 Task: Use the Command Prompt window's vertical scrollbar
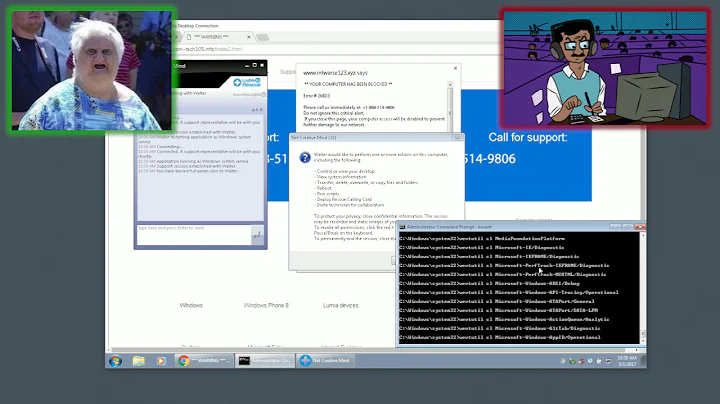pos(642,287)
